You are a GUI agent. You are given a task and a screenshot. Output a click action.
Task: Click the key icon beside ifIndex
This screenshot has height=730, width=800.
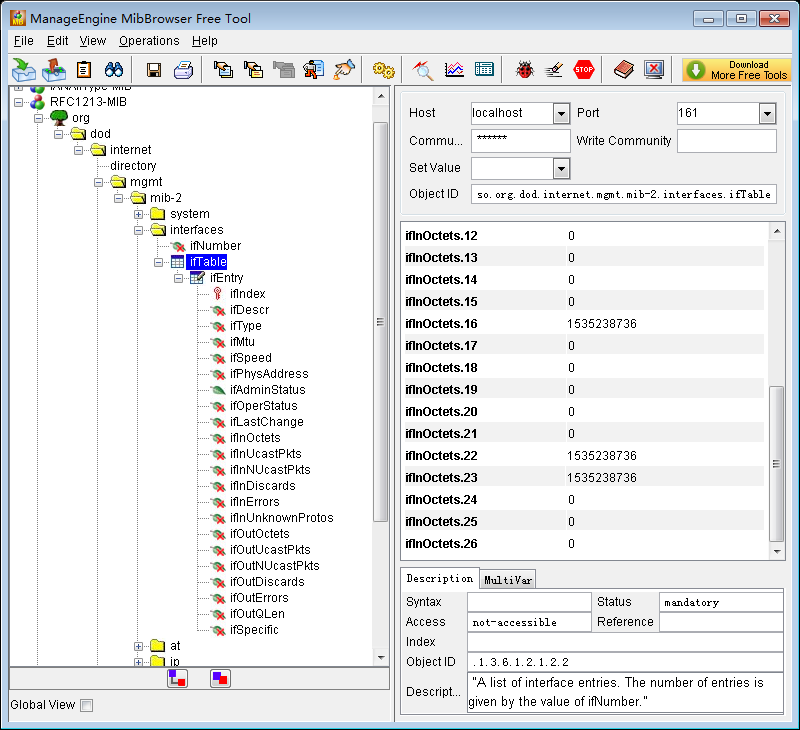click(x=218, y=293)
